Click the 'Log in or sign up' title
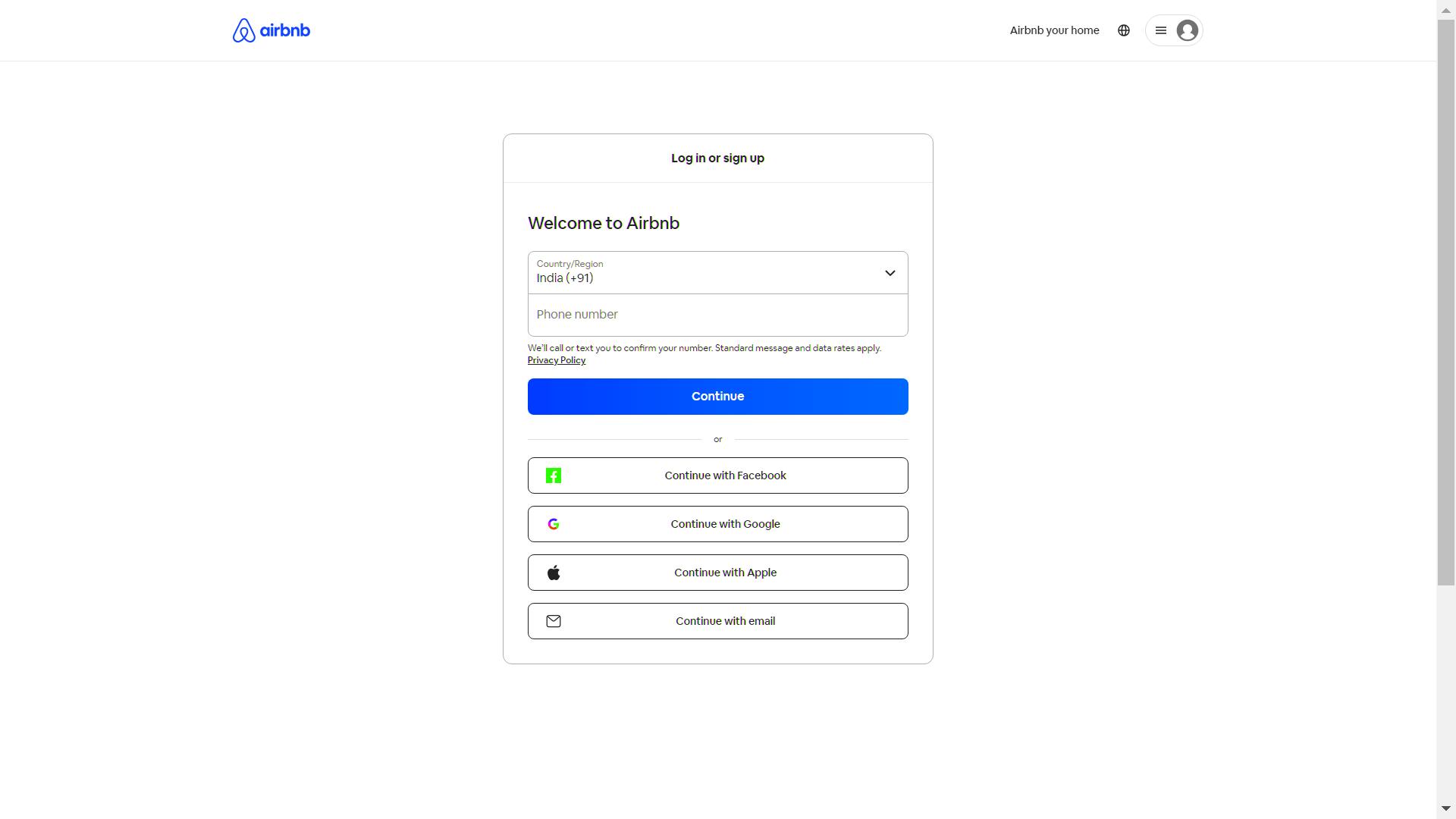Screen dimensions: 1456x819 point(717,158)
